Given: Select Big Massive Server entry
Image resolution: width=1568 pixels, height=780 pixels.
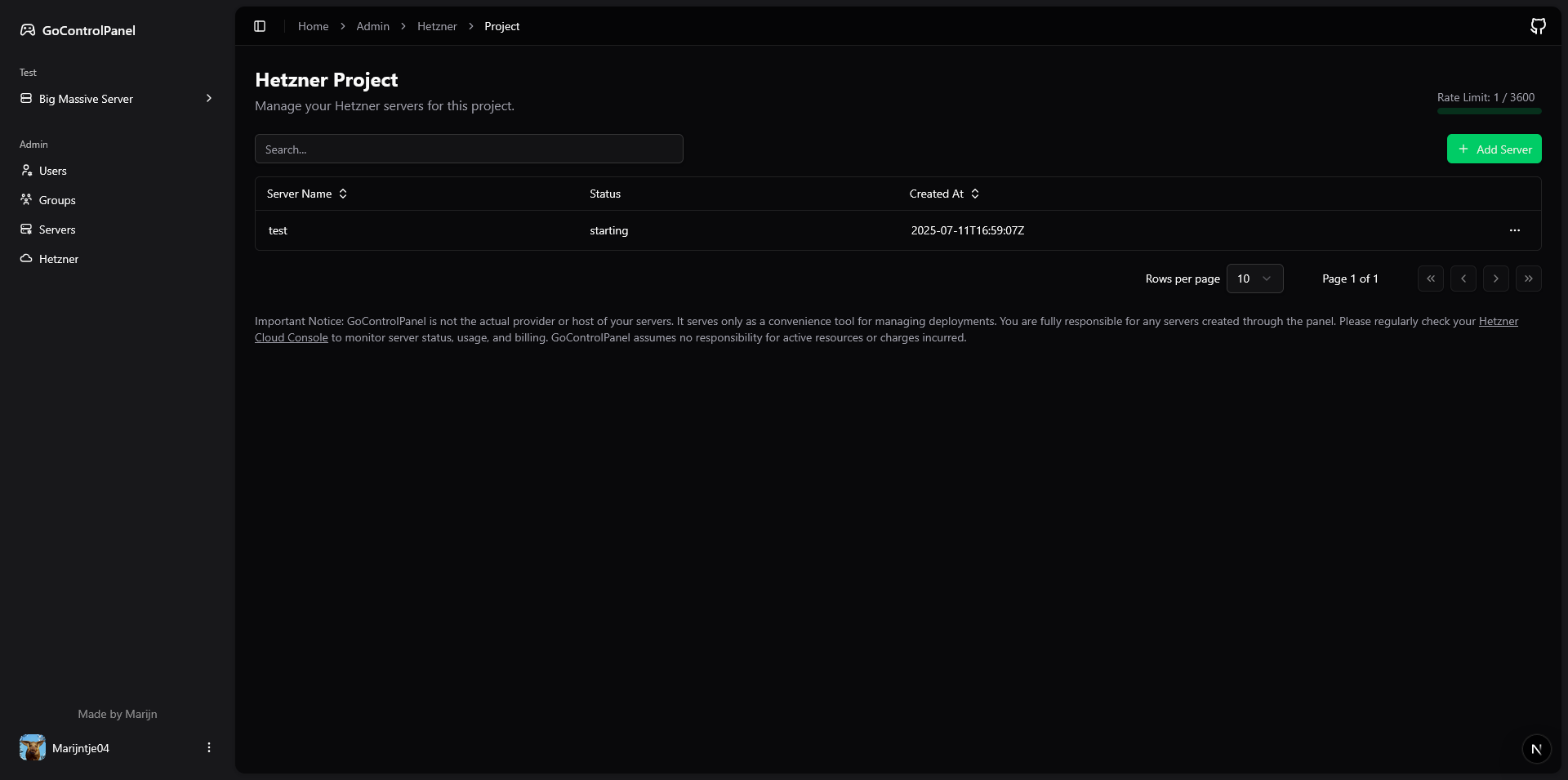Looking at the screenshot, I should click(x=118, y=99).
